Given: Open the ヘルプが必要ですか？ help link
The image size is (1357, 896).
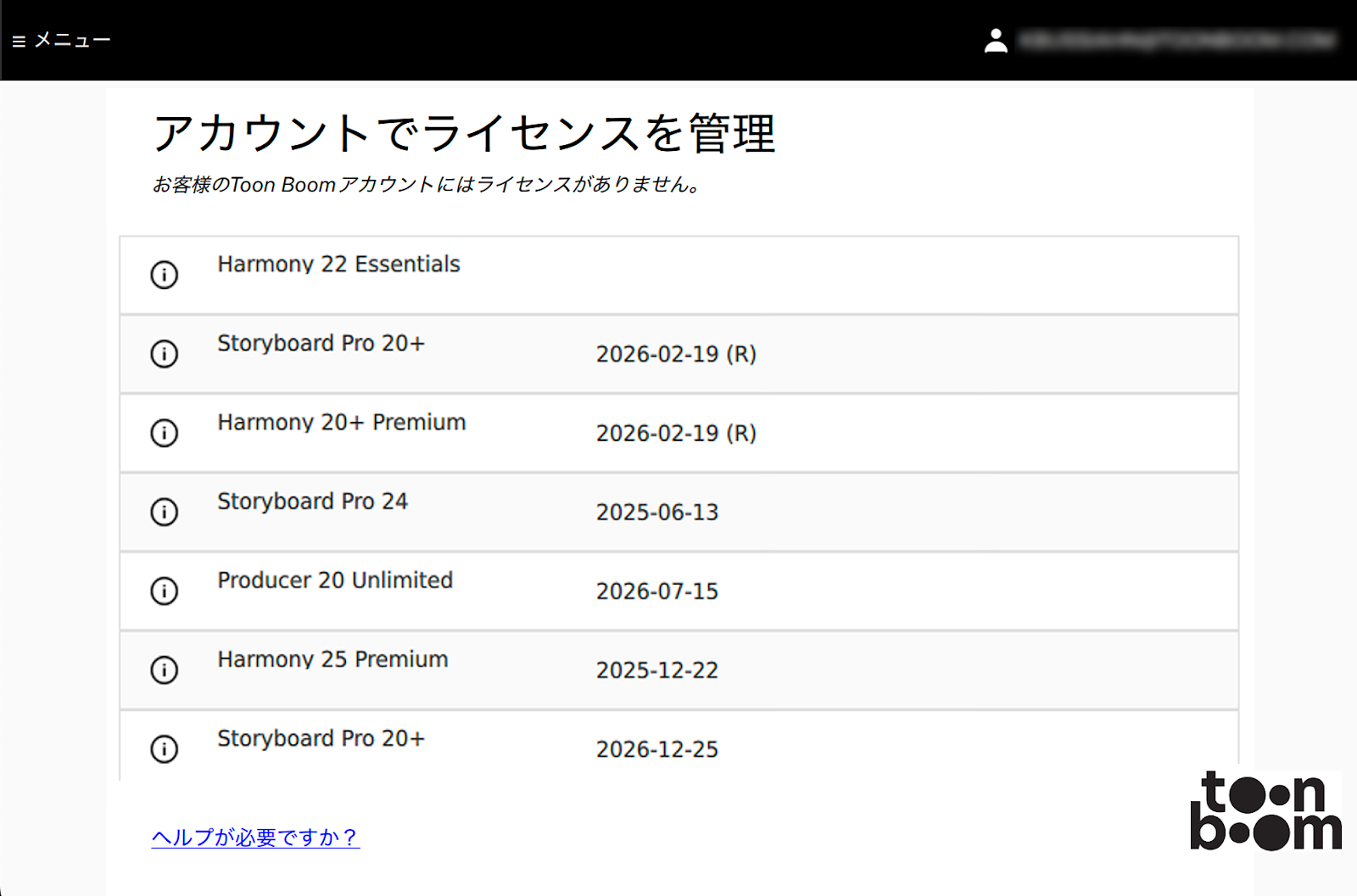Looking at the screenshot, I should (255, 838).
